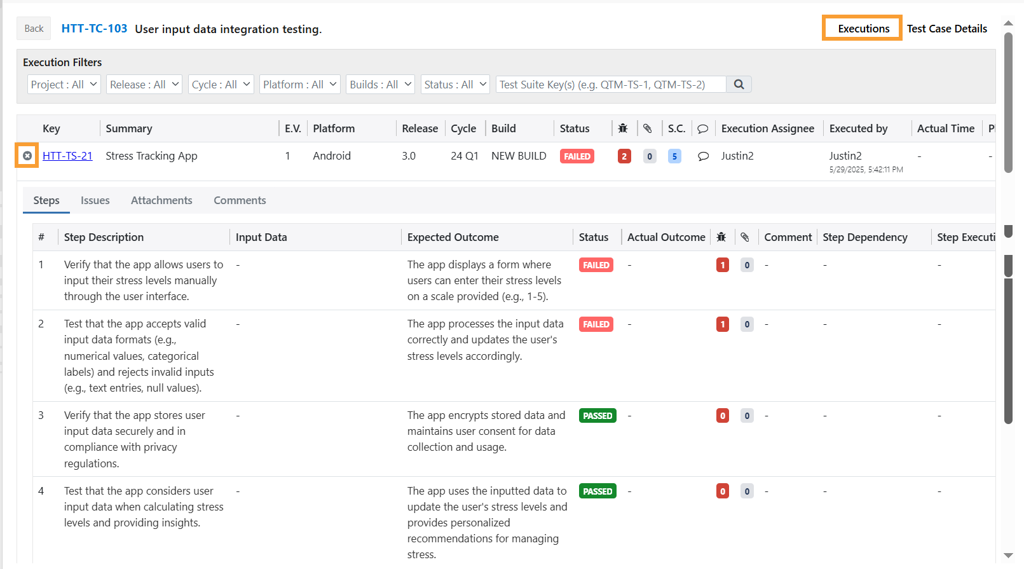
Task: Click the Back button
Action: [34, 29]
